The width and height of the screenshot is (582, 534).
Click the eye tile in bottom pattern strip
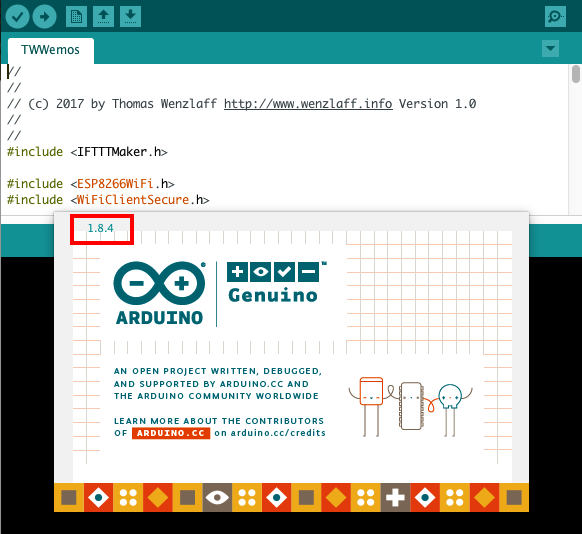pos(217,497)
